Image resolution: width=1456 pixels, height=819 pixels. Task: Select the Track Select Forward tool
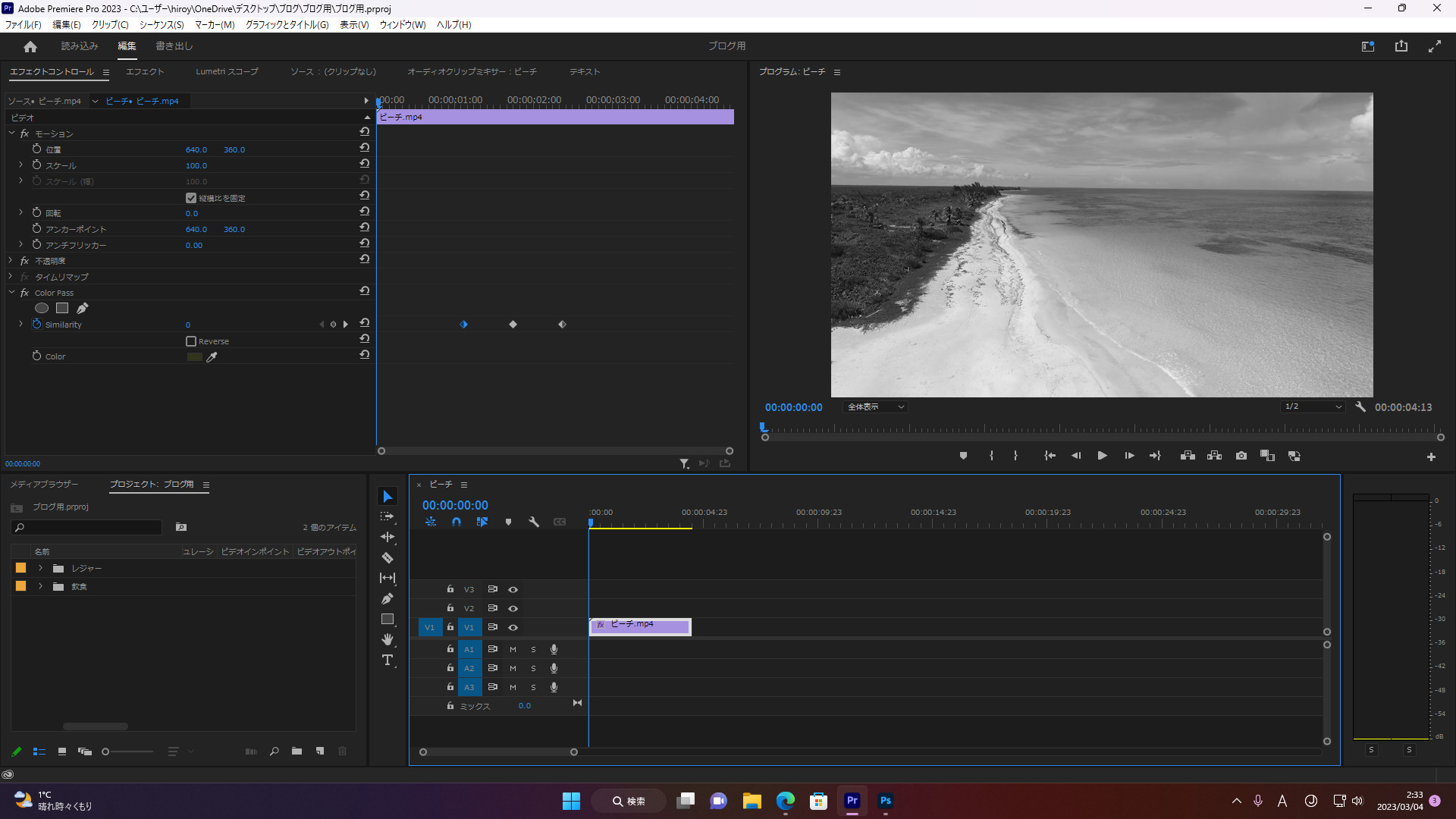click(x=388, y=516)
